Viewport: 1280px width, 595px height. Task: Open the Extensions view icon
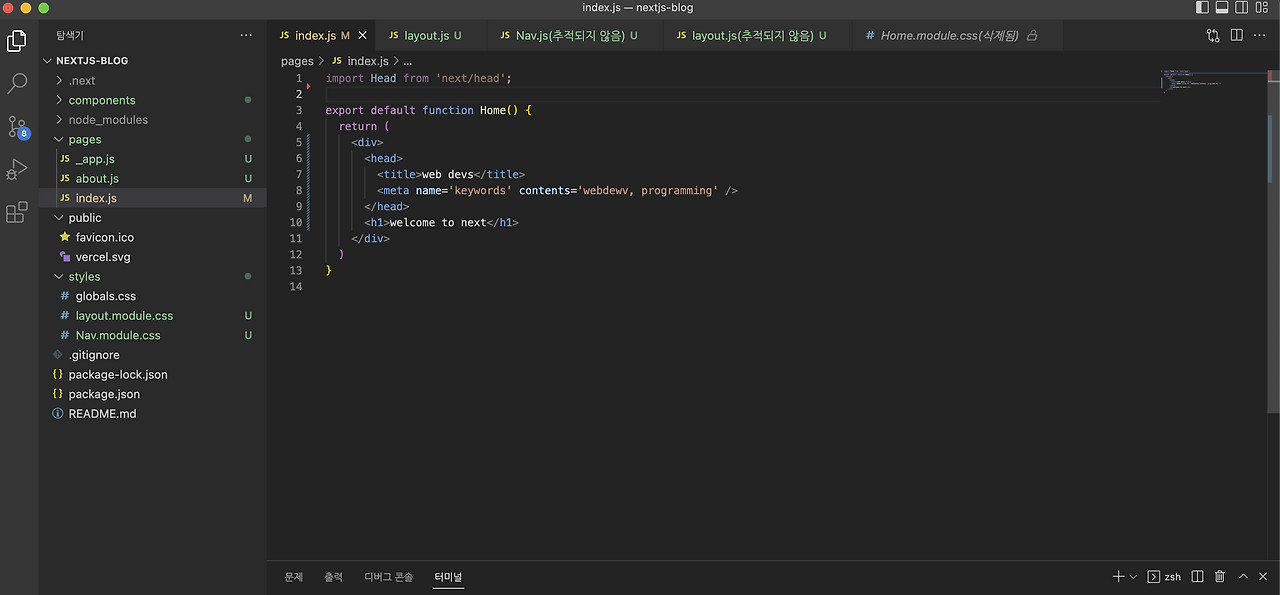[16, 212]
